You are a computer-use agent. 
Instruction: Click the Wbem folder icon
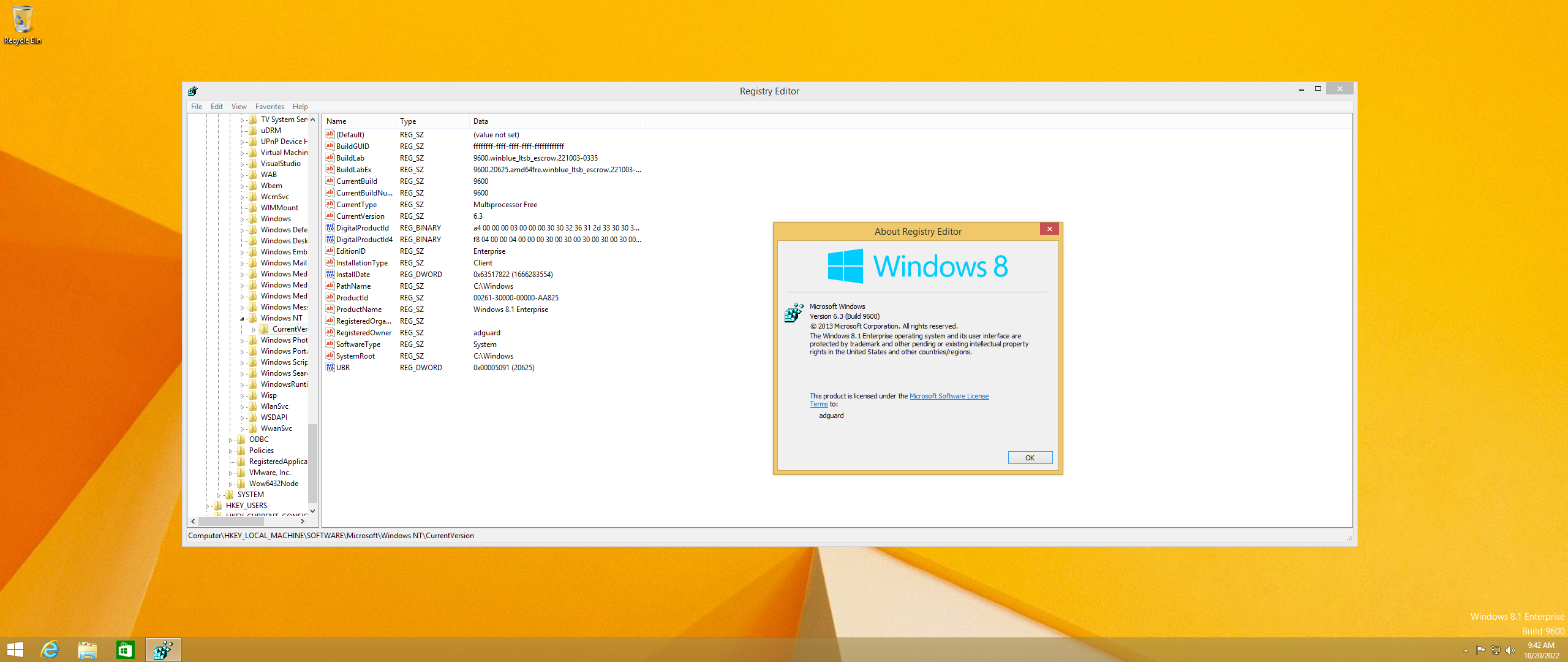253,185
